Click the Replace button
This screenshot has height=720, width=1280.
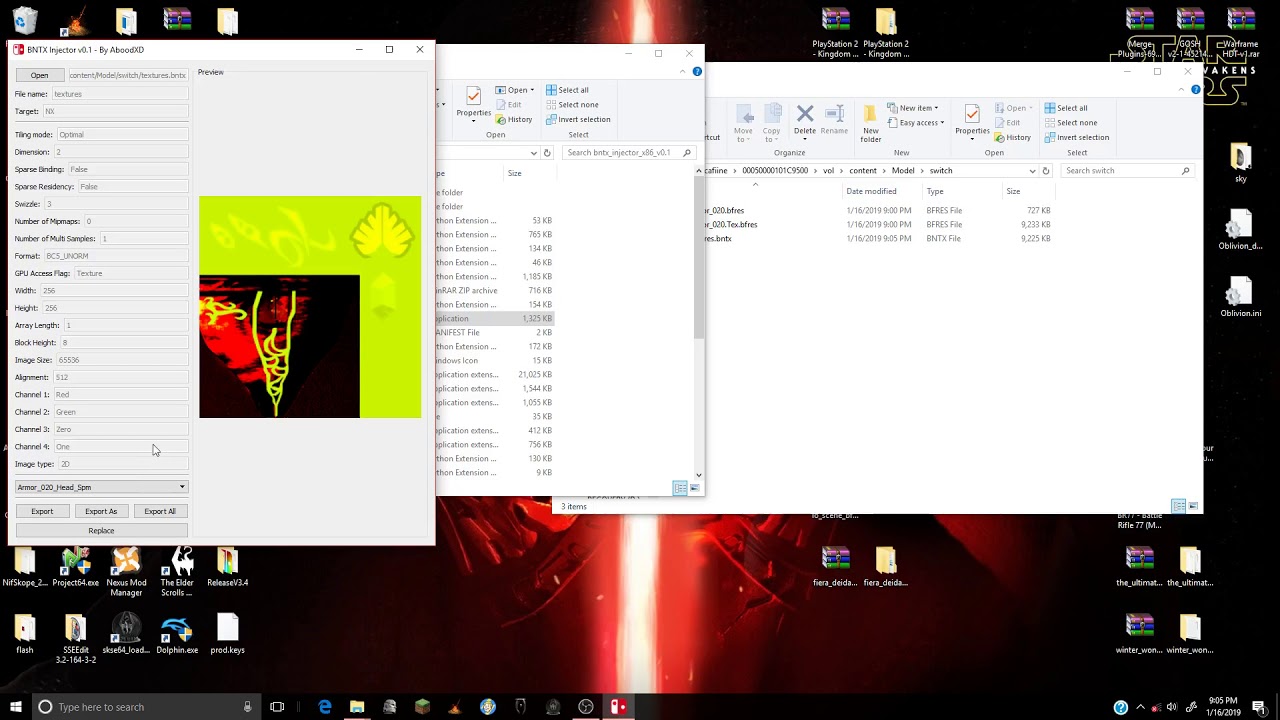[101, 530]
